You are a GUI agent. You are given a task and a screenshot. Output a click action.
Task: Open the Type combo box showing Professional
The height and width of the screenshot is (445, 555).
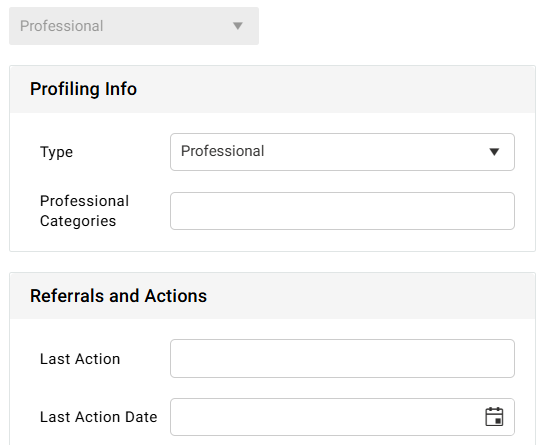pyautogui.click(x=342, y=152)
